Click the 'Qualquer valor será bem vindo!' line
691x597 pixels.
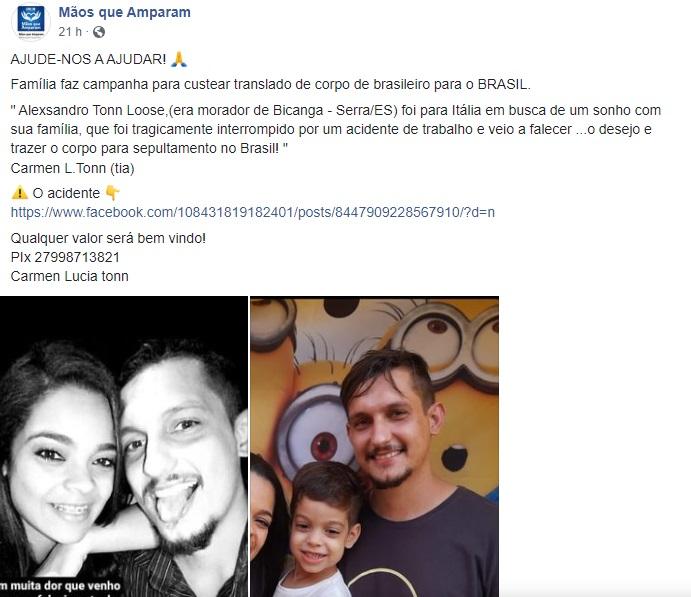pyautogui.click(x=108, y=238)
